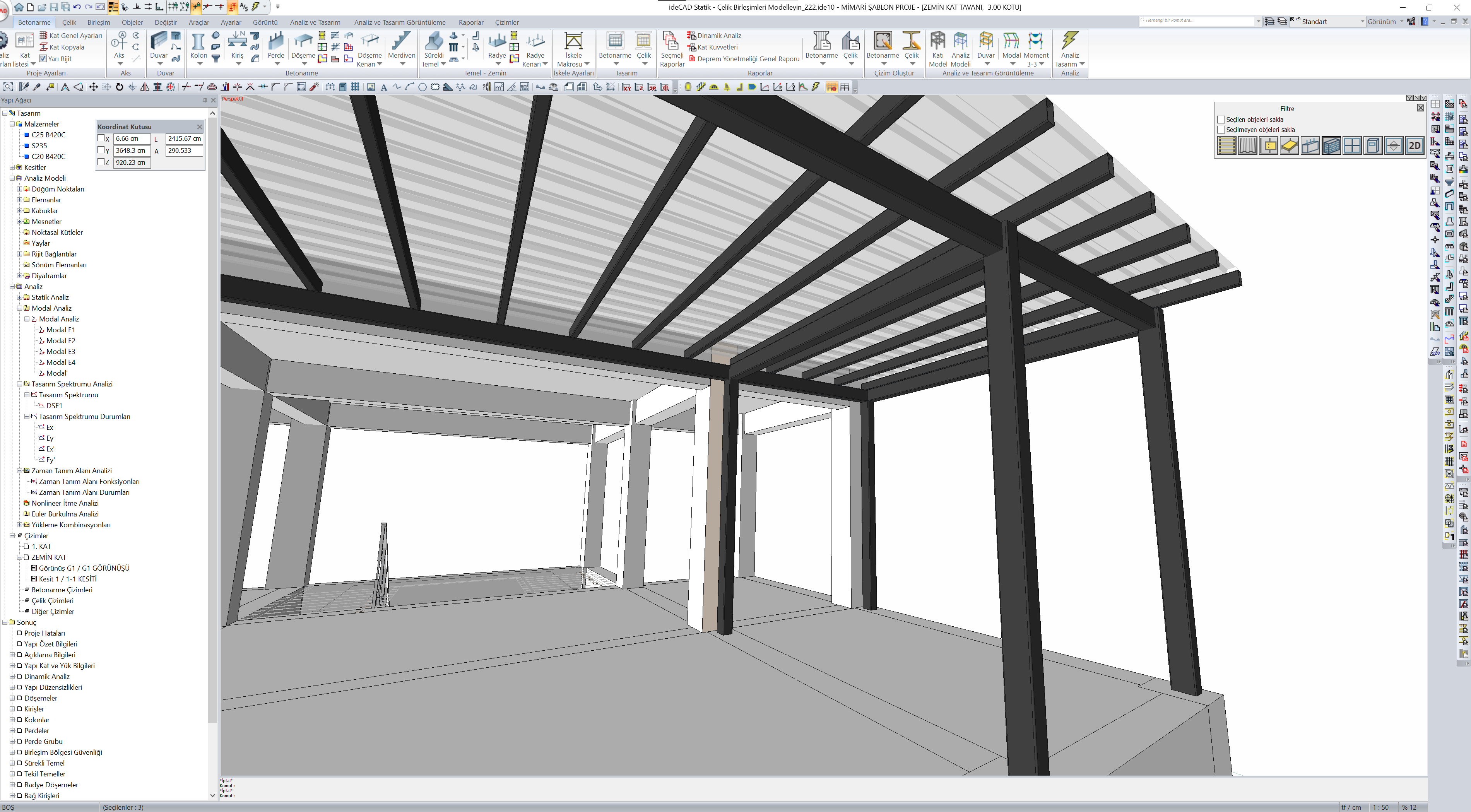The image size is (1471, 812).
Task: Click the X coordinate input field
Action: (131, 139)
